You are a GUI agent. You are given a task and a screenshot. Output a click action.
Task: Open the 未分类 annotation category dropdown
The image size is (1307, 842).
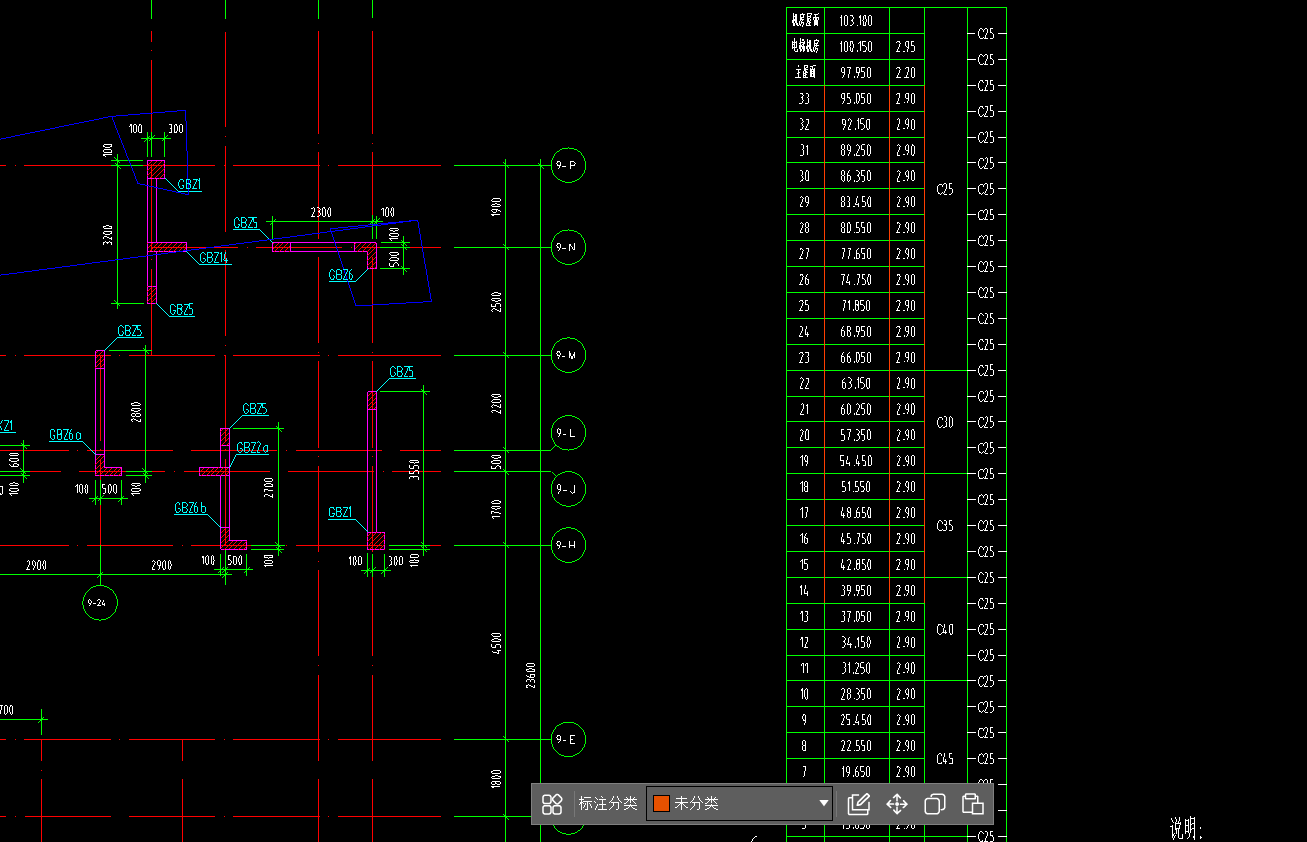(x=740, y=803)
